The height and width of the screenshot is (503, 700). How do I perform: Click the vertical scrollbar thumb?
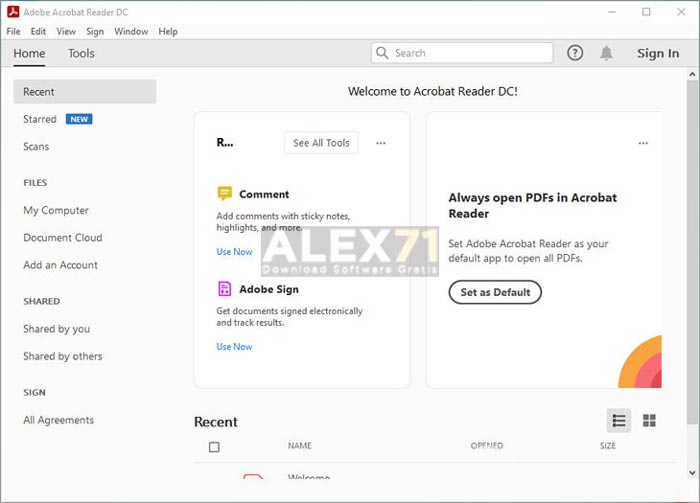[x=692, y=252]
